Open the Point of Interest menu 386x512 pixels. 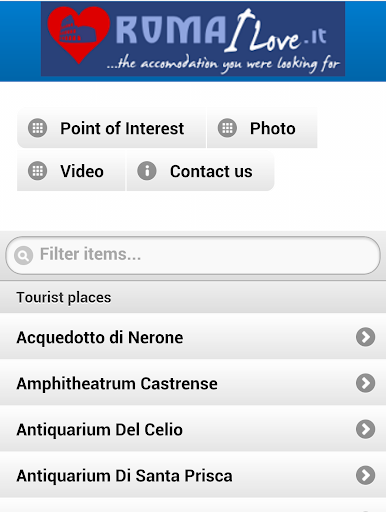(x=111, y=128)
